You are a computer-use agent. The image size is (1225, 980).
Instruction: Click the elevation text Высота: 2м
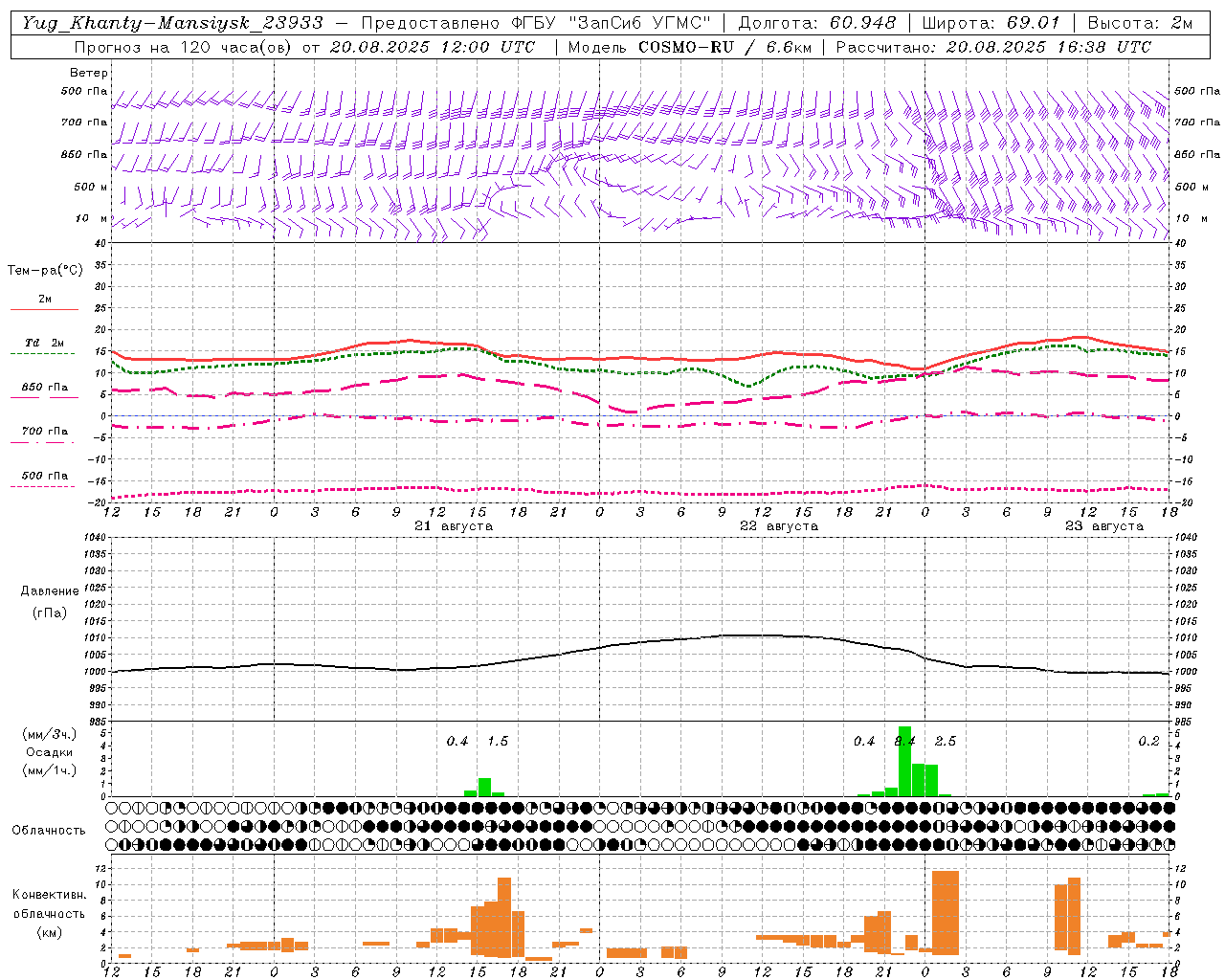tap(1139, 23)
